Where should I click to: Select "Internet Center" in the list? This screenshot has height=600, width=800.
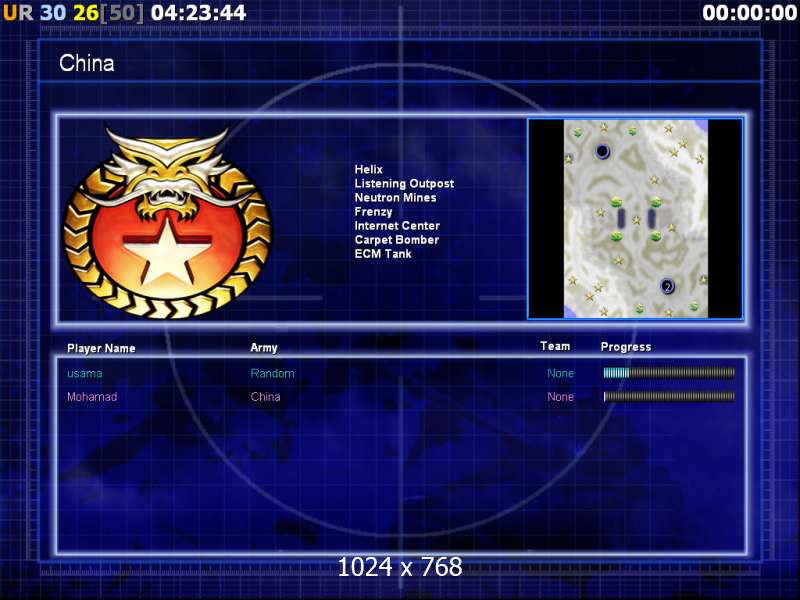397,226
